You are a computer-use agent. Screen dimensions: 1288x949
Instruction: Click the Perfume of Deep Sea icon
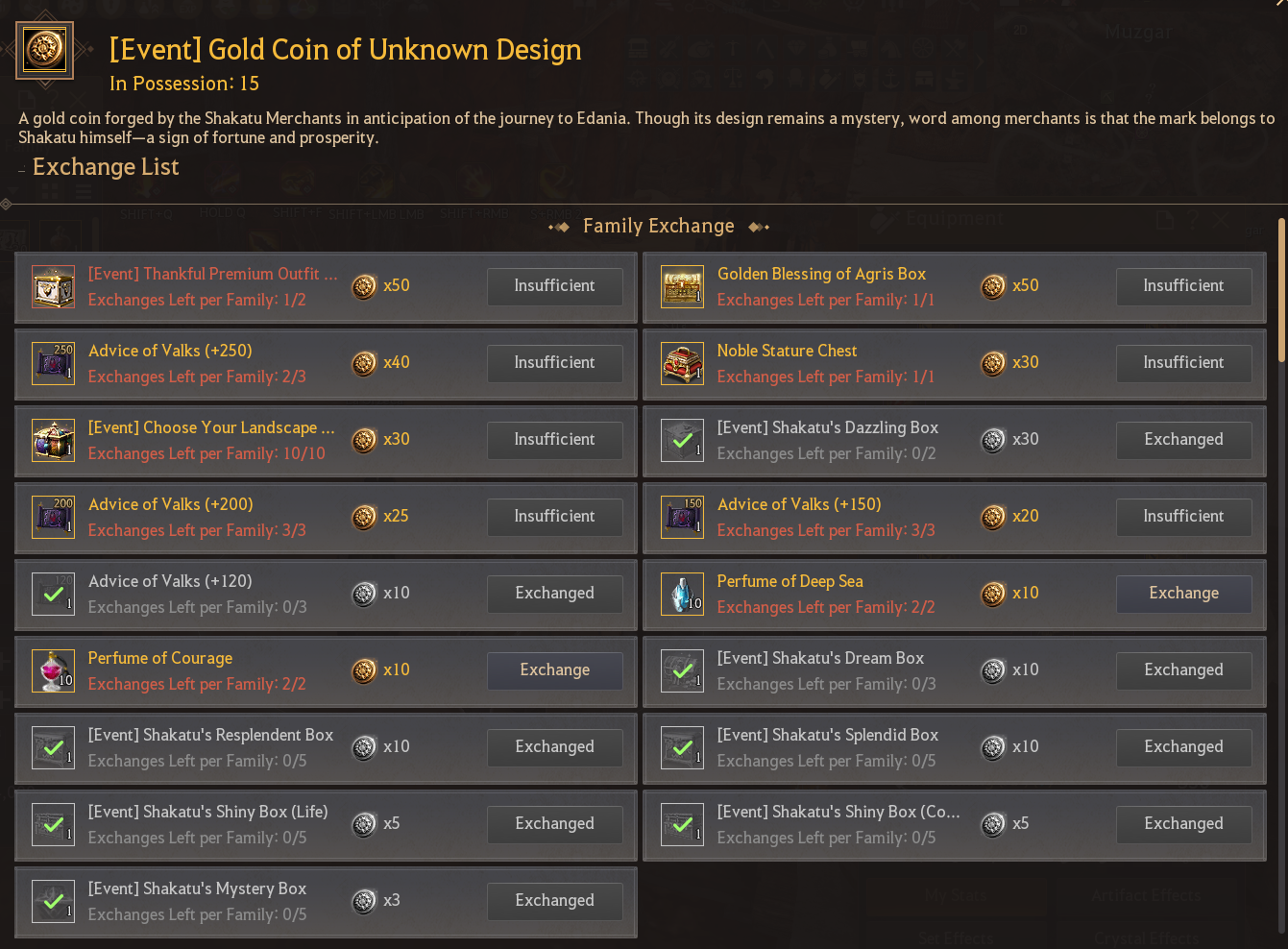click(x=682, y=595)
